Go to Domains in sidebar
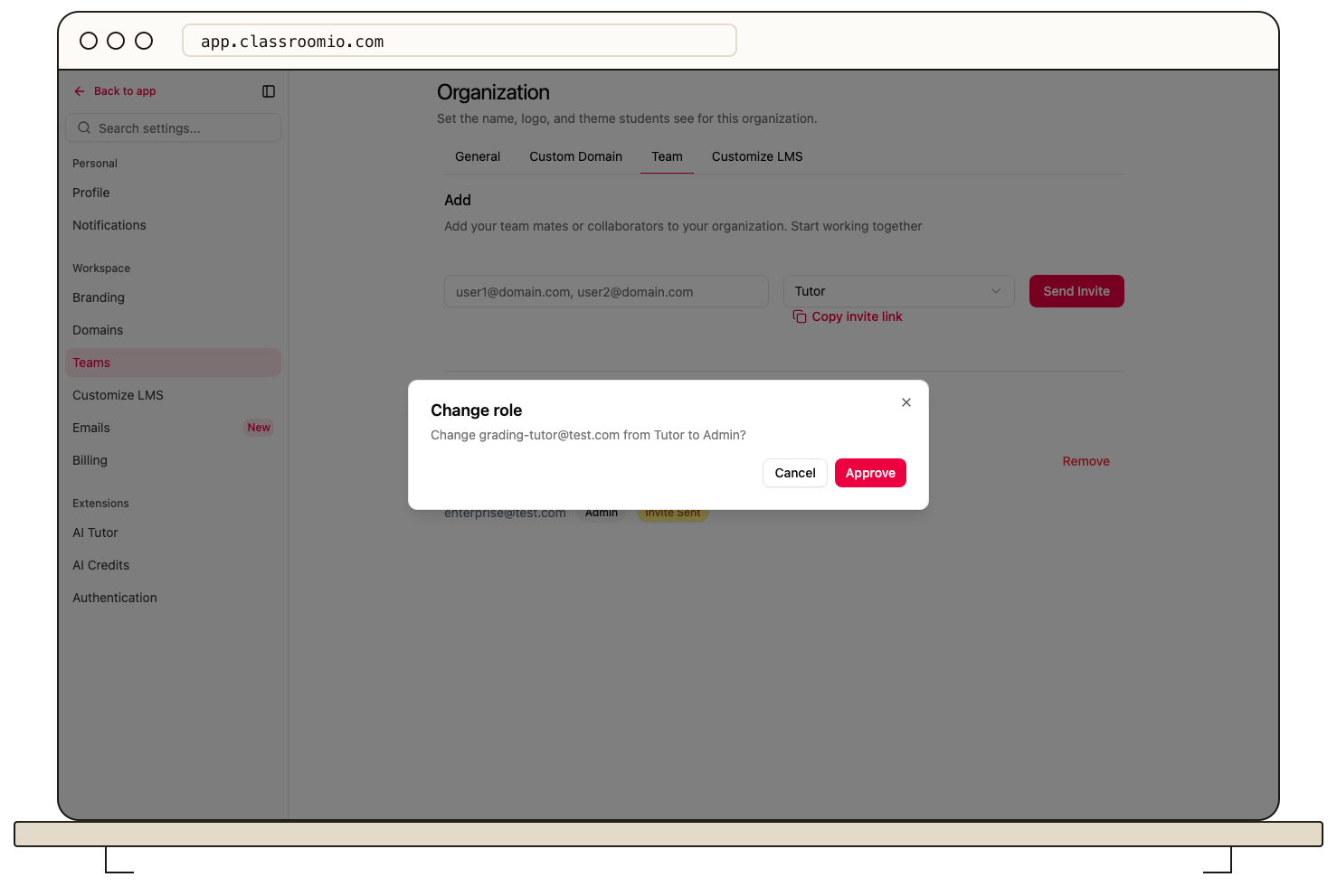Screen dimensions: 1337x896 click(x=174, y=330)
